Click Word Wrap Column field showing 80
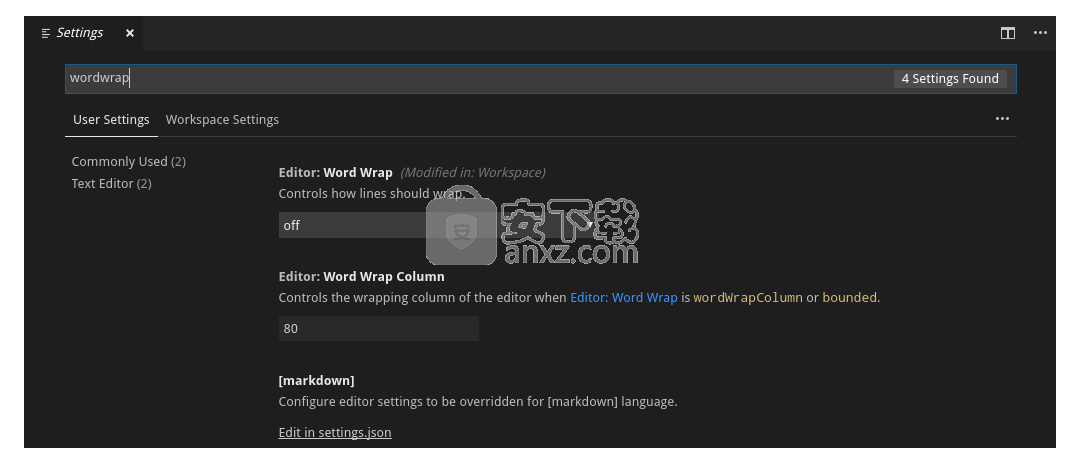 tap(378, 329)
